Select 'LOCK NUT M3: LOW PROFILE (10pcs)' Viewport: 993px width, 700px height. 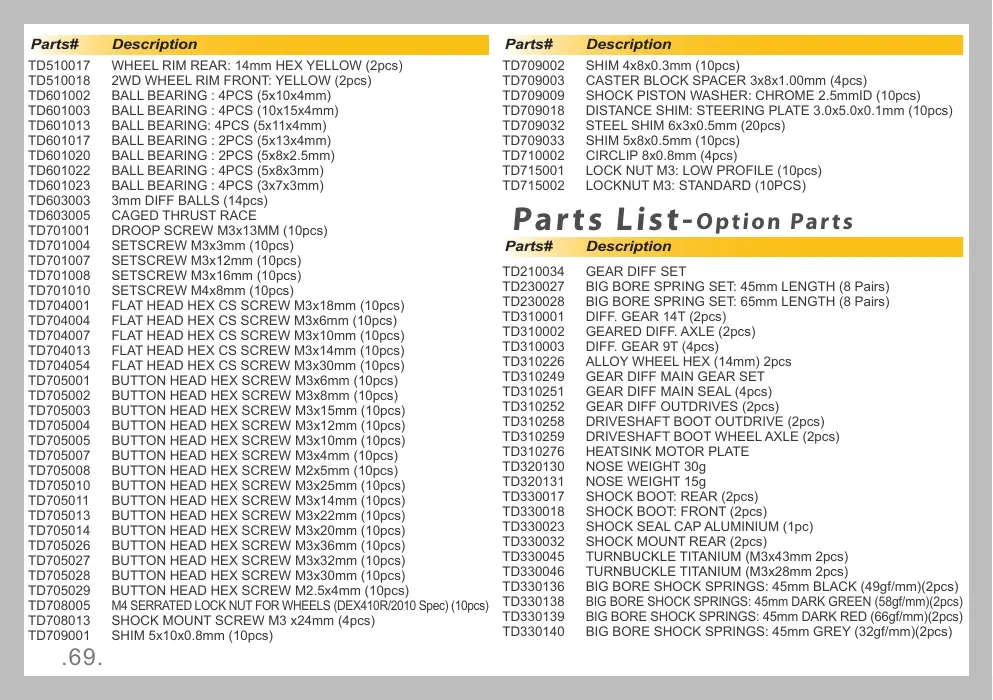(x=704, y=170)
